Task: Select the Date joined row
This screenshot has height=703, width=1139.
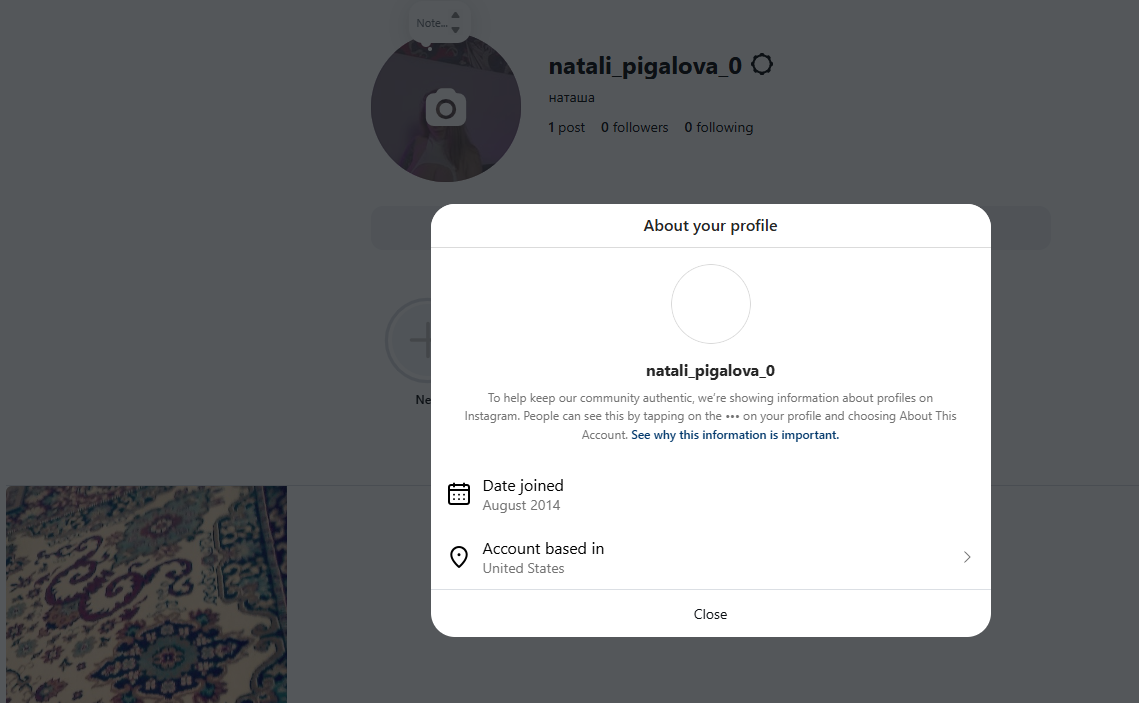Action: click(x=710, y=495)
